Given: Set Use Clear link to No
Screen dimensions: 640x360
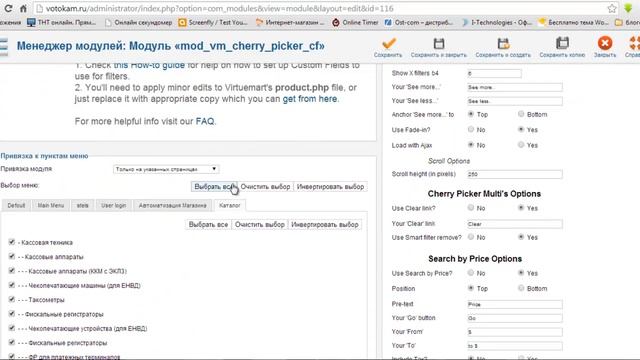Looking at the screenshot, I should click(471, 208).
